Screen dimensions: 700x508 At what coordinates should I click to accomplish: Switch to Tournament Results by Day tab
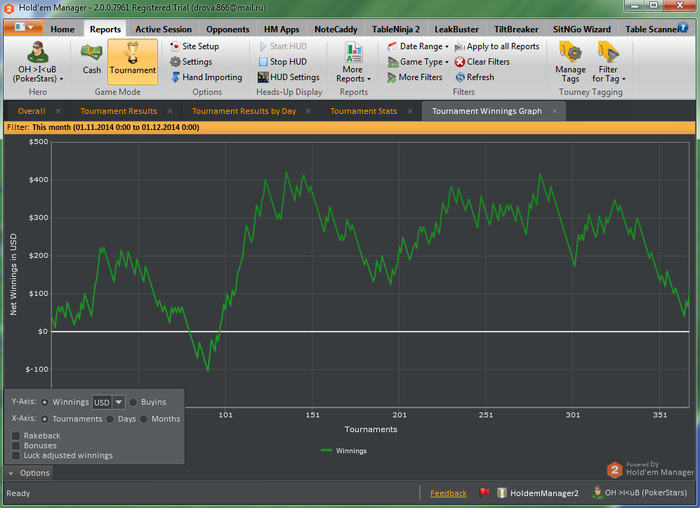point(244,111)
